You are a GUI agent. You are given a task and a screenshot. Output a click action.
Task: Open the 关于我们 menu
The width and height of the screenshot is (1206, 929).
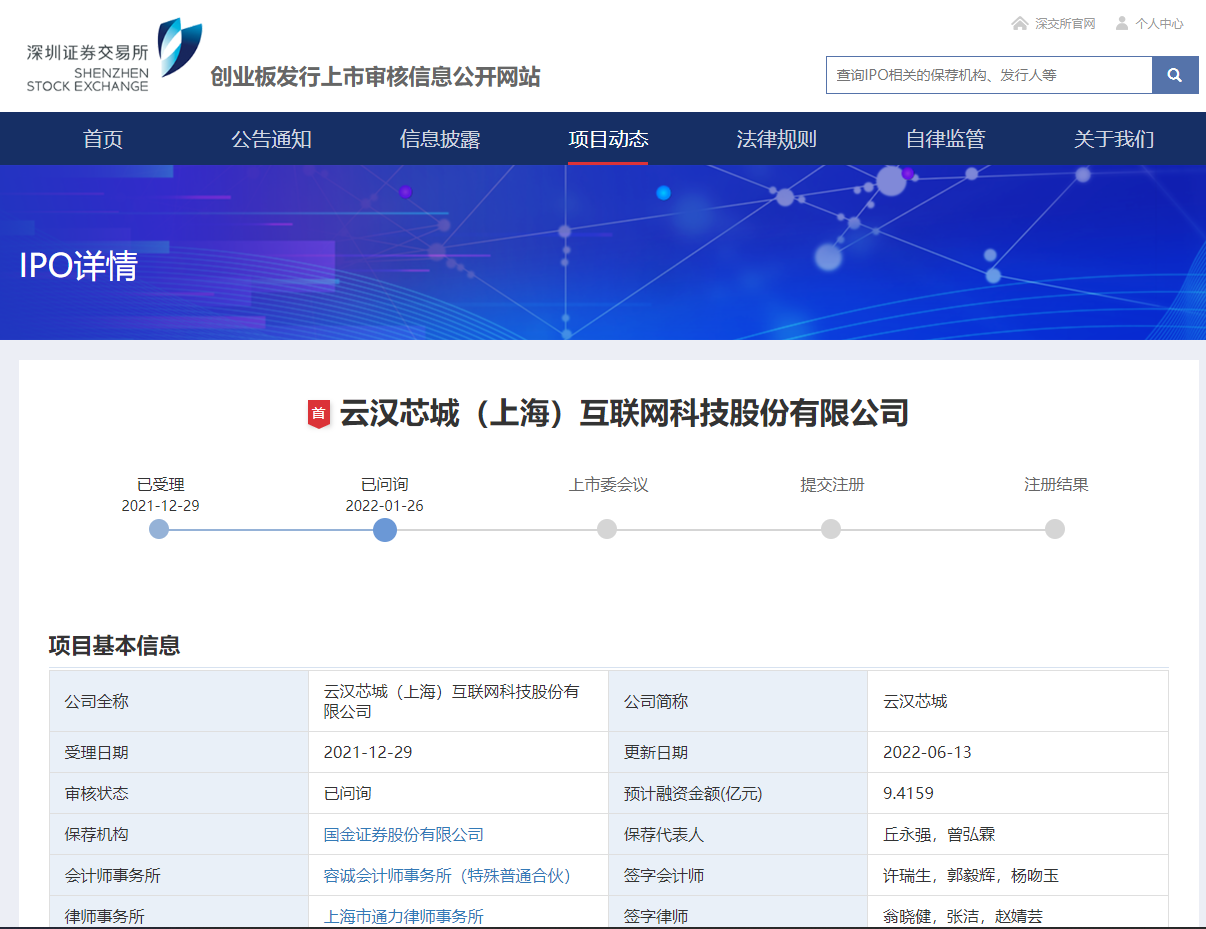coord(1114,139)
